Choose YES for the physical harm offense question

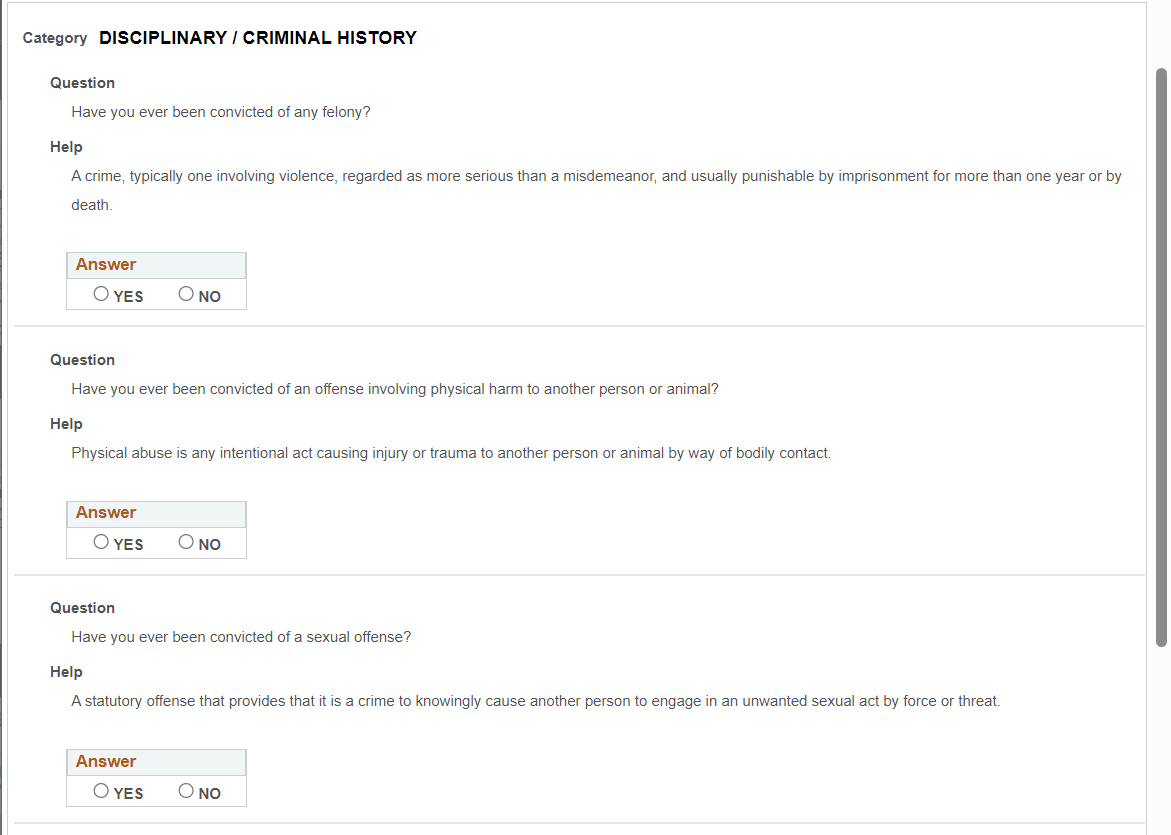tap(102, 542)
